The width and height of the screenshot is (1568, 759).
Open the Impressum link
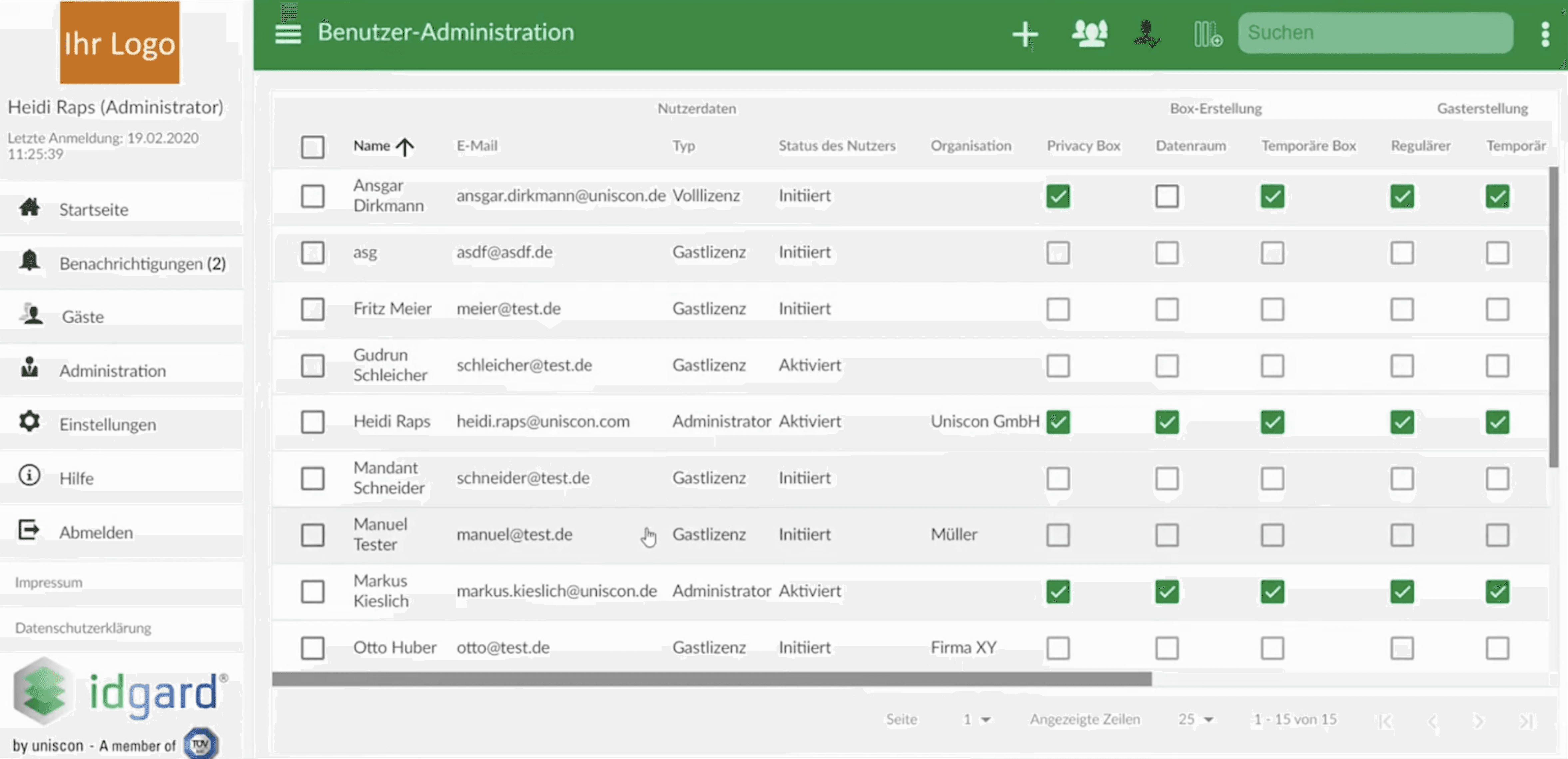(x=48, y=582)
